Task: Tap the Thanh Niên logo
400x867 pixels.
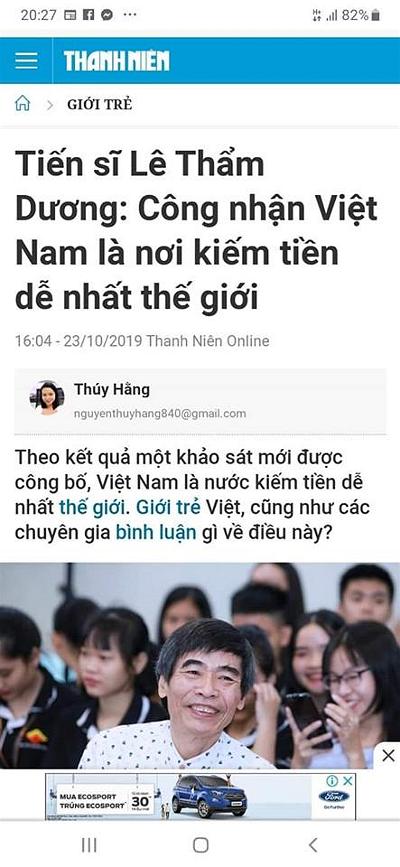Action: point(117,61)
